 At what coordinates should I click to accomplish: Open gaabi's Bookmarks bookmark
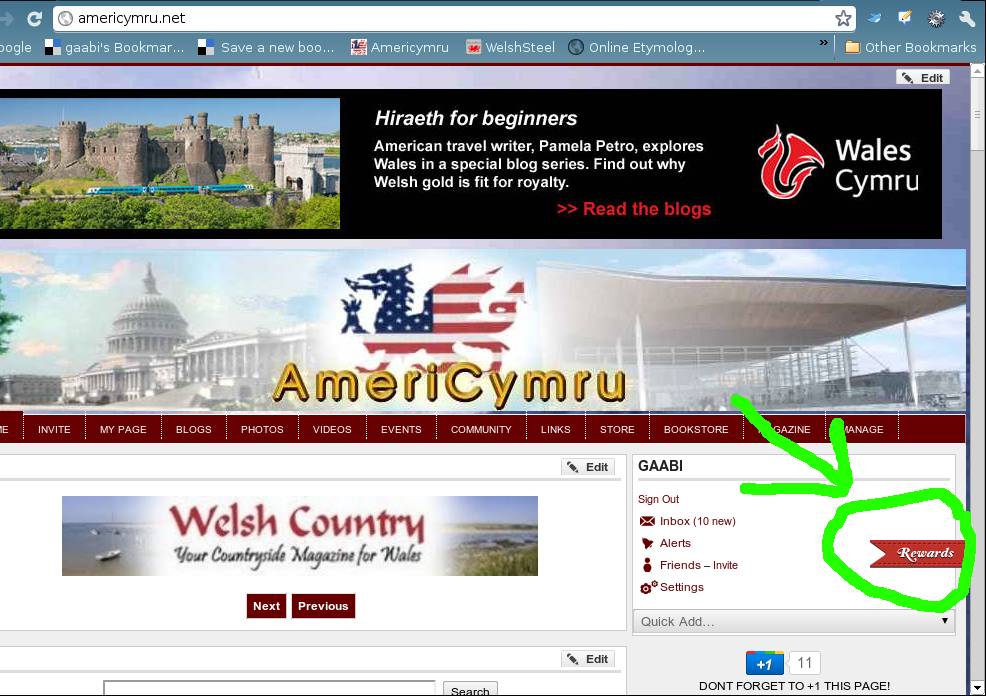coord(114,47)
